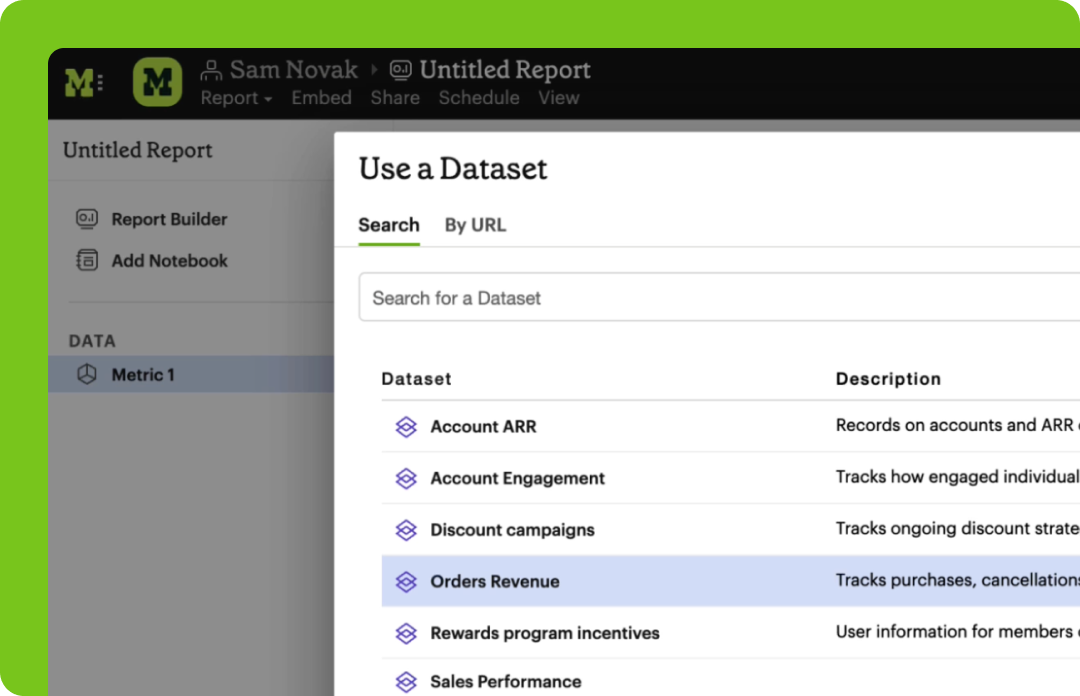This screenshot has height=696, width=1080.
Task: Click the Sam Novak workspace link
Action: coord(292,70)
